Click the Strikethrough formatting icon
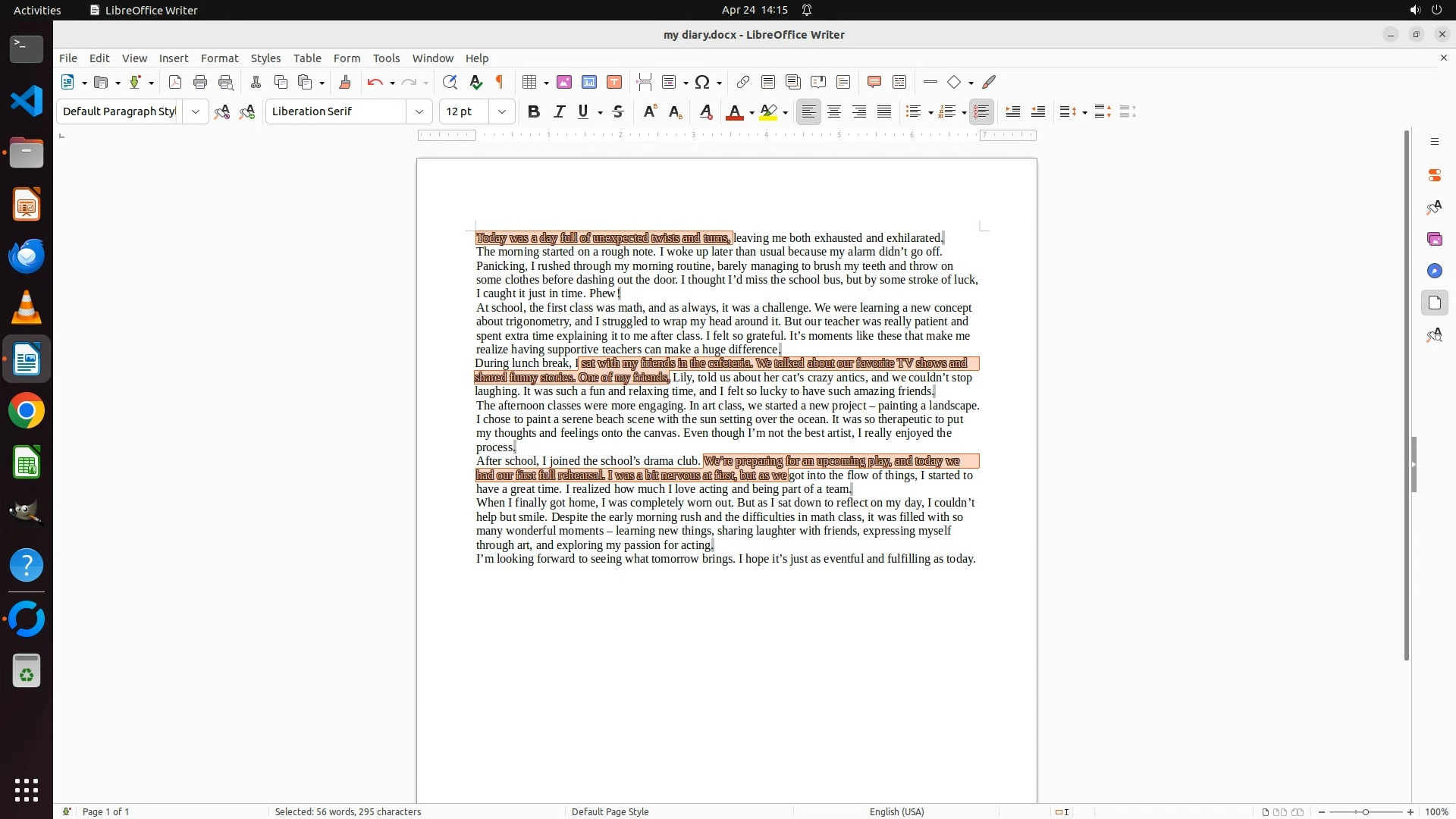This screenshot has height=819, width=1456. pos(618,111)
